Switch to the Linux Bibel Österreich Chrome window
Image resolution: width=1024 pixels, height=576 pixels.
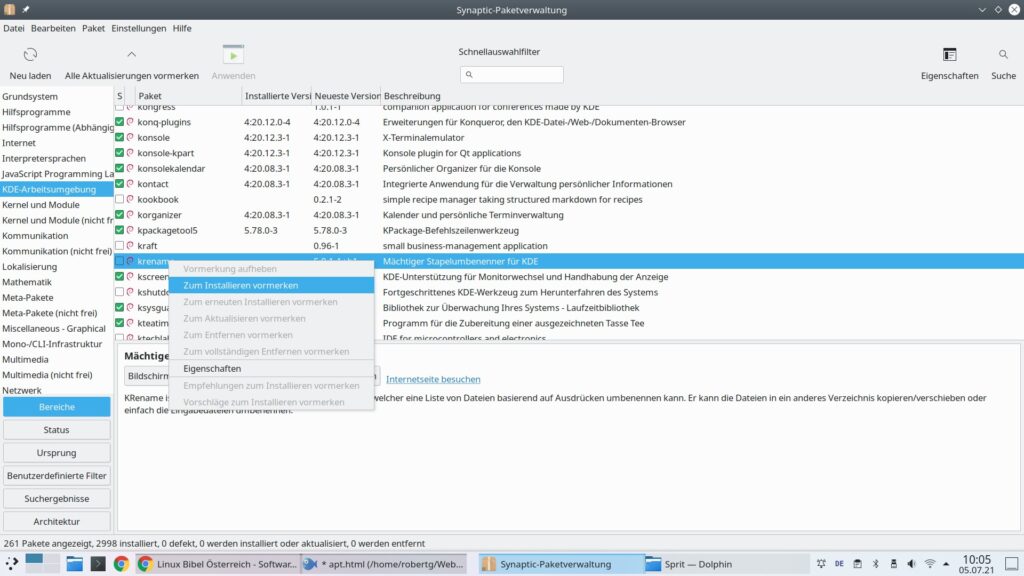(217, 564)
